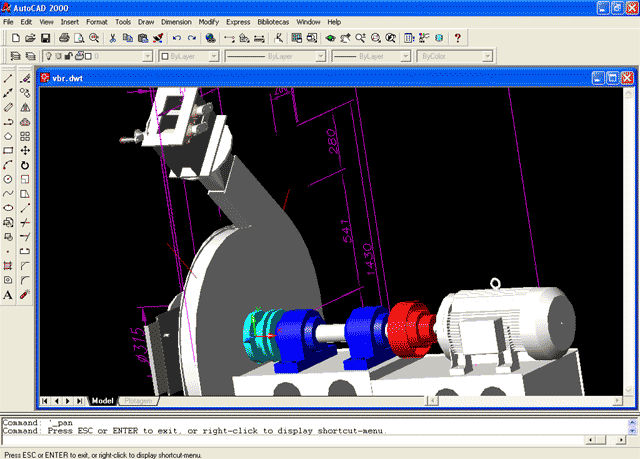Activate the Multiline Text tool
Viewport: 640px width, 459px height.
(x=8, y=295)
